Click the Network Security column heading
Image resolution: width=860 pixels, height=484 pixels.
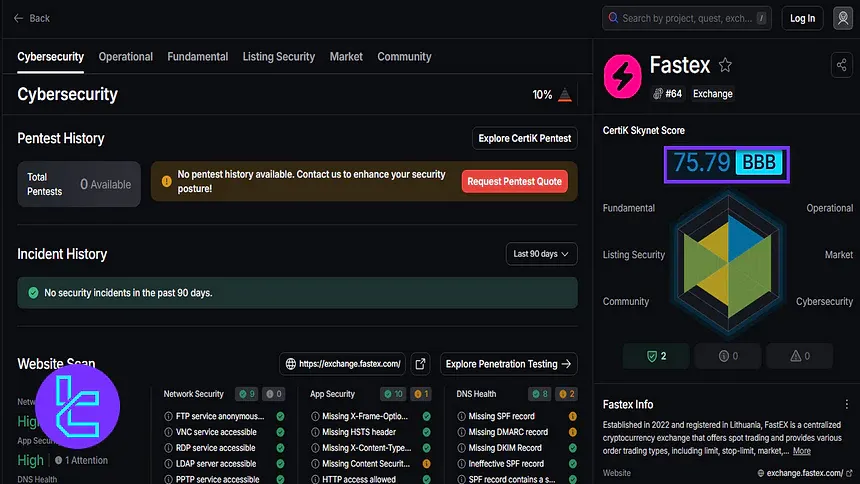(x=193, y=394)
